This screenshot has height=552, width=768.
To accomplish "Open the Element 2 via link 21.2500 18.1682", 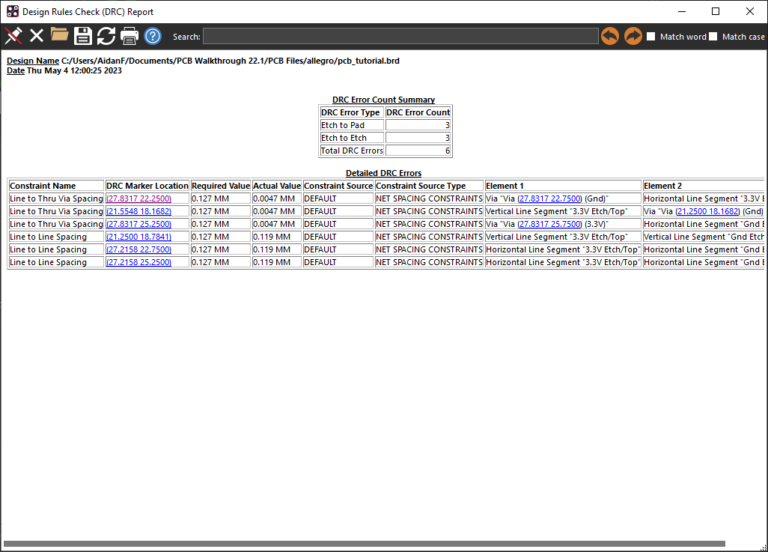I will point(708,212).
